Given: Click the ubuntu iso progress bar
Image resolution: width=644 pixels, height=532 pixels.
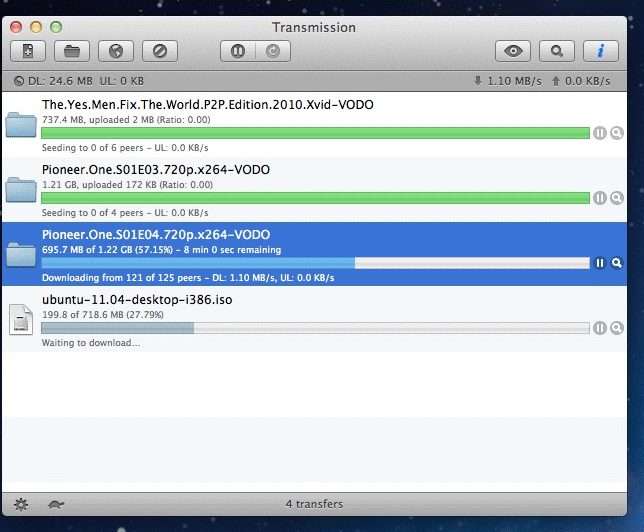Looking at the screenshot, I should pos(315,328).
